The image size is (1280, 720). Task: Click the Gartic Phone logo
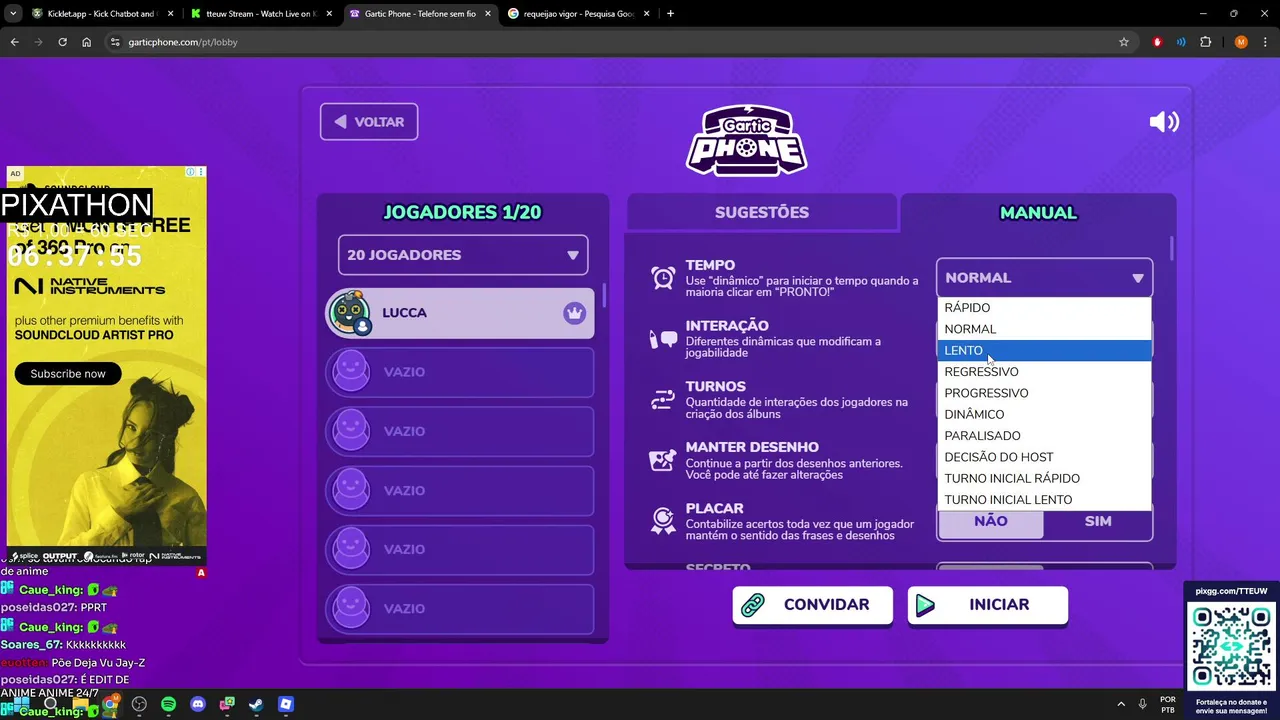click(x=746, y=140)
